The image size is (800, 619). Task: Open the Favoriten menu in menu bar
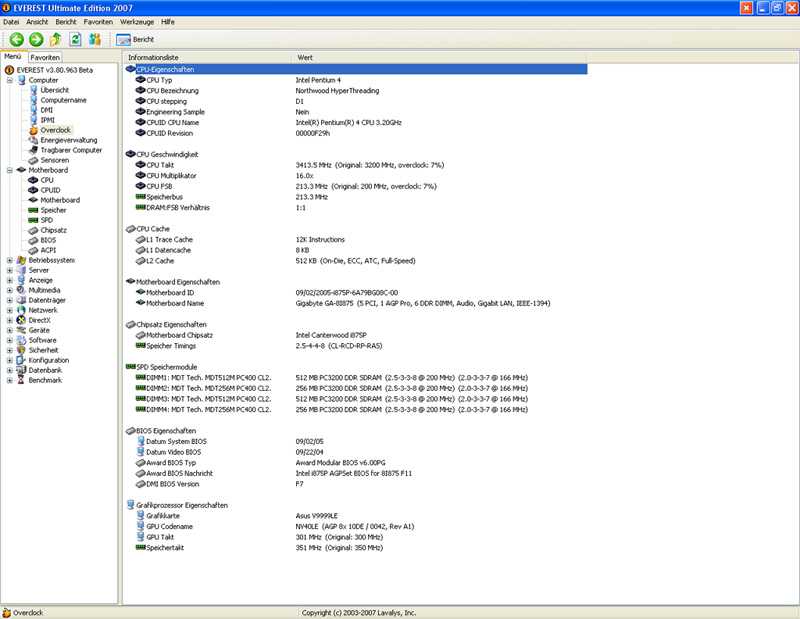98,22
